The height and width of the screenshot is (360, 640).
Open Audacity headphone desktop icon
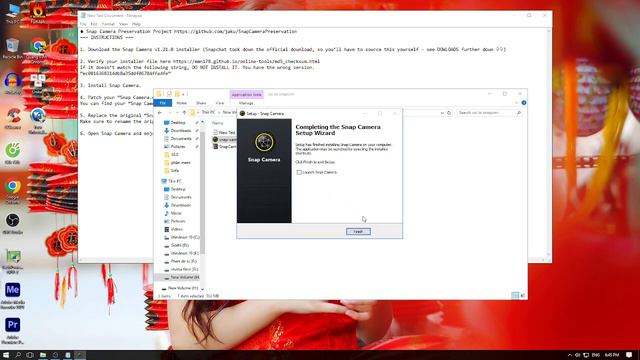(13, 84)
